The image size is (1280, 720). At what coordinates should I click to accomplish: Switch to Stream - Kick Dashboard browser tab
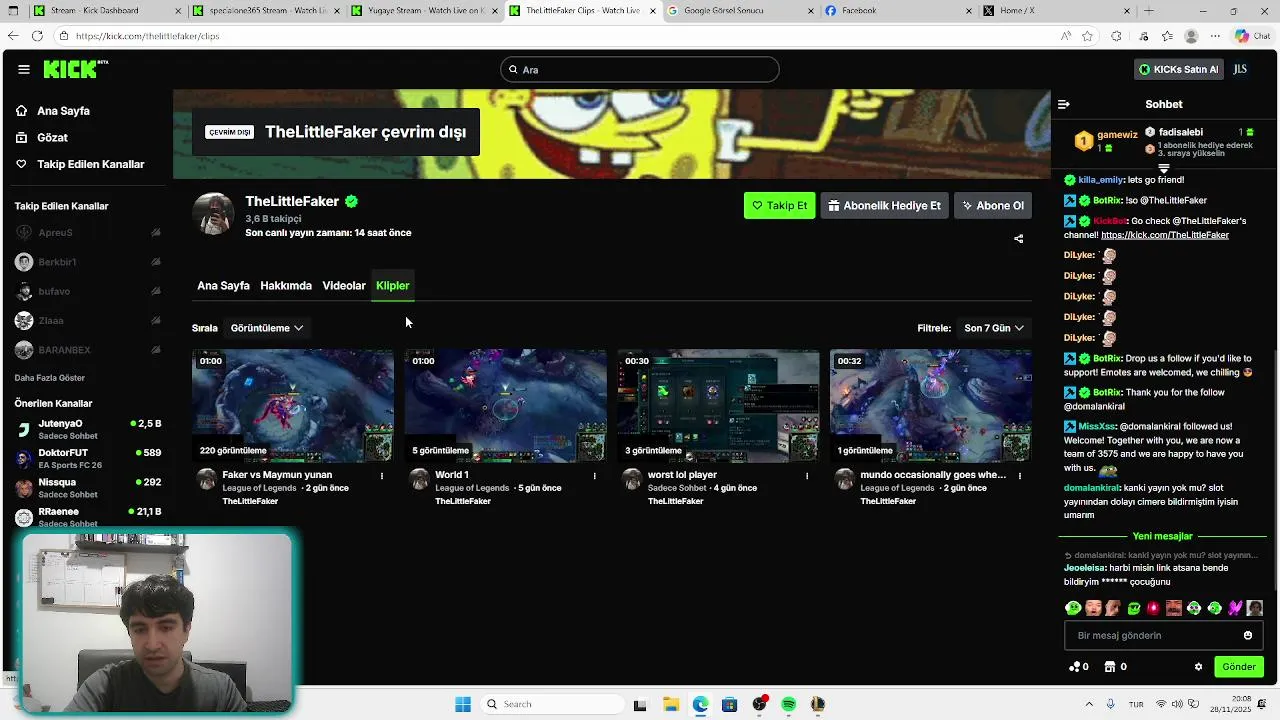click(x=106, y=11)
